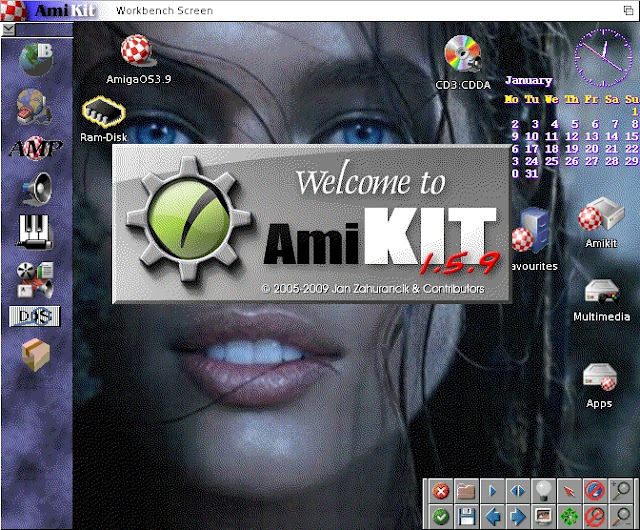
Task: Click the folder icon in bottom toolbar
Action: pyautogui.click(x=466, y=491)
